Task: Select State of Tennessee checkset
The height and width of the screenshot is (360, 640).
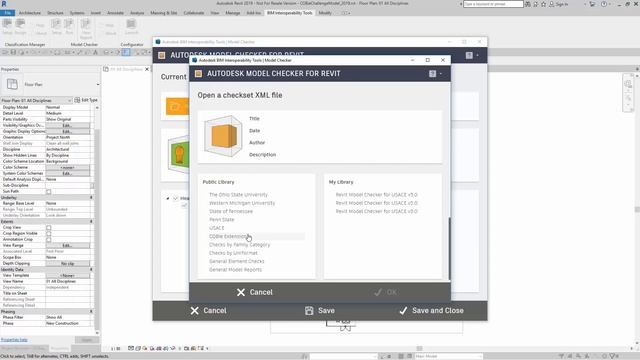Action: [231, 211]
